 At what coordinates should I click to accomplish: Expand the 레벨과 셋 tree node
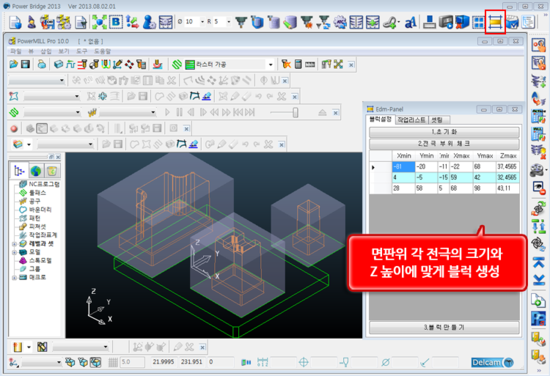click(14, 244)
